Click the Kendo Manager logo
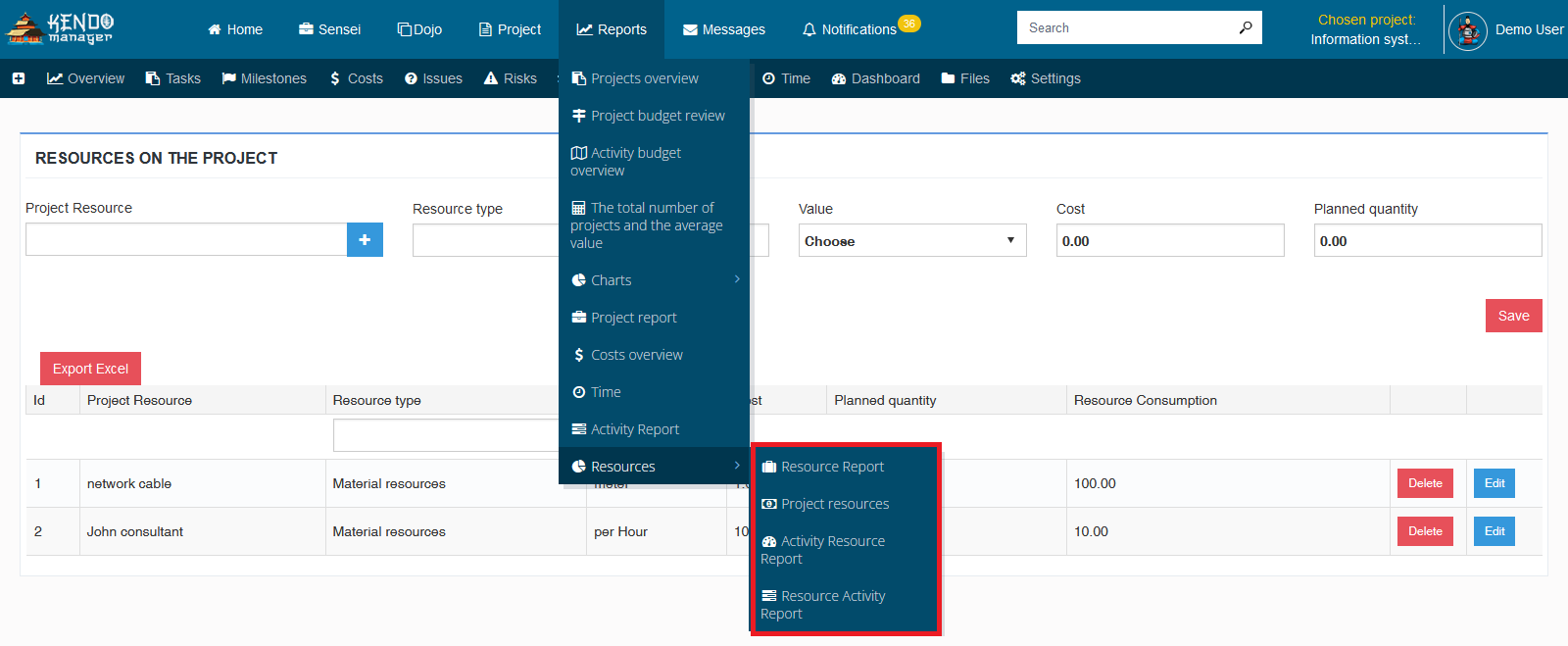1568x646 pixels. click(x=59, y=29)
